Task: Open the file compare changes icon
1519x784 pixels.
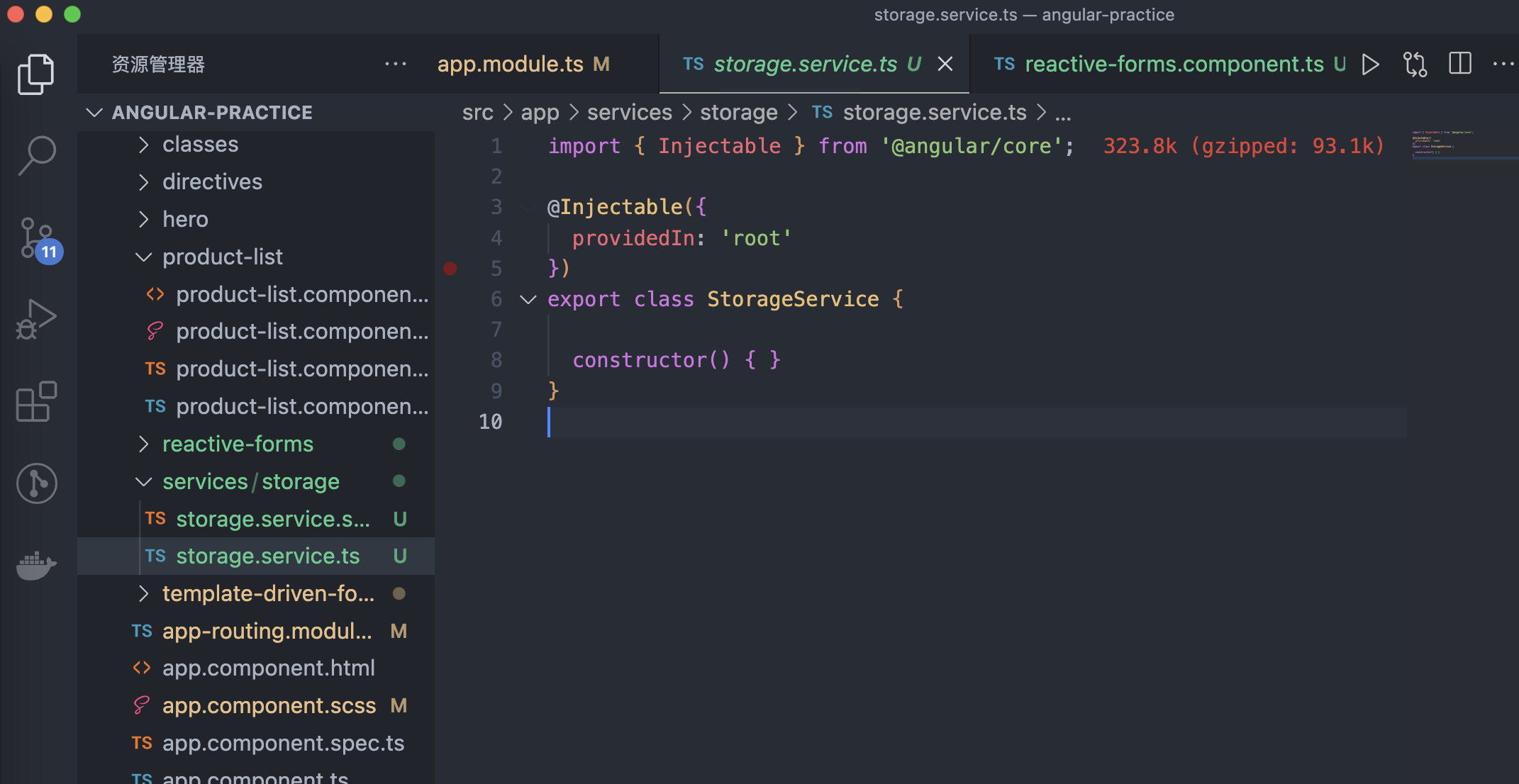Action: tap(1415, 65)
